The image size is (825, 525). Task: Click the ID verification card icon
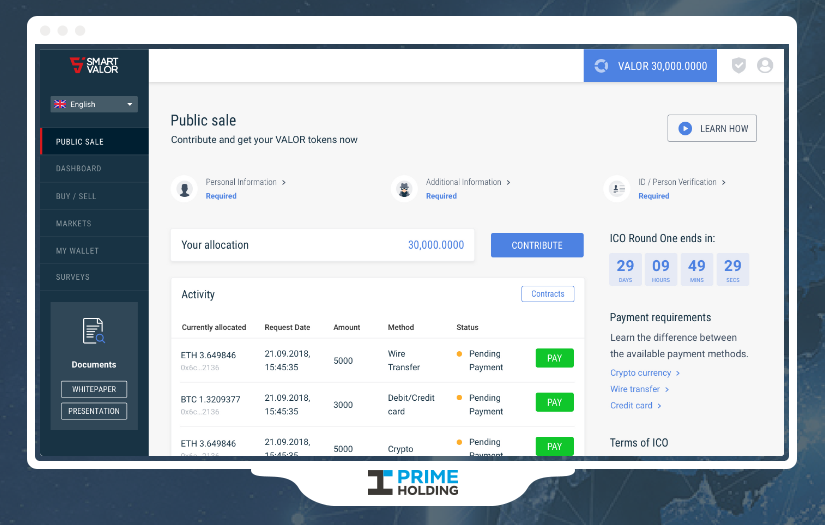(617, 188)
